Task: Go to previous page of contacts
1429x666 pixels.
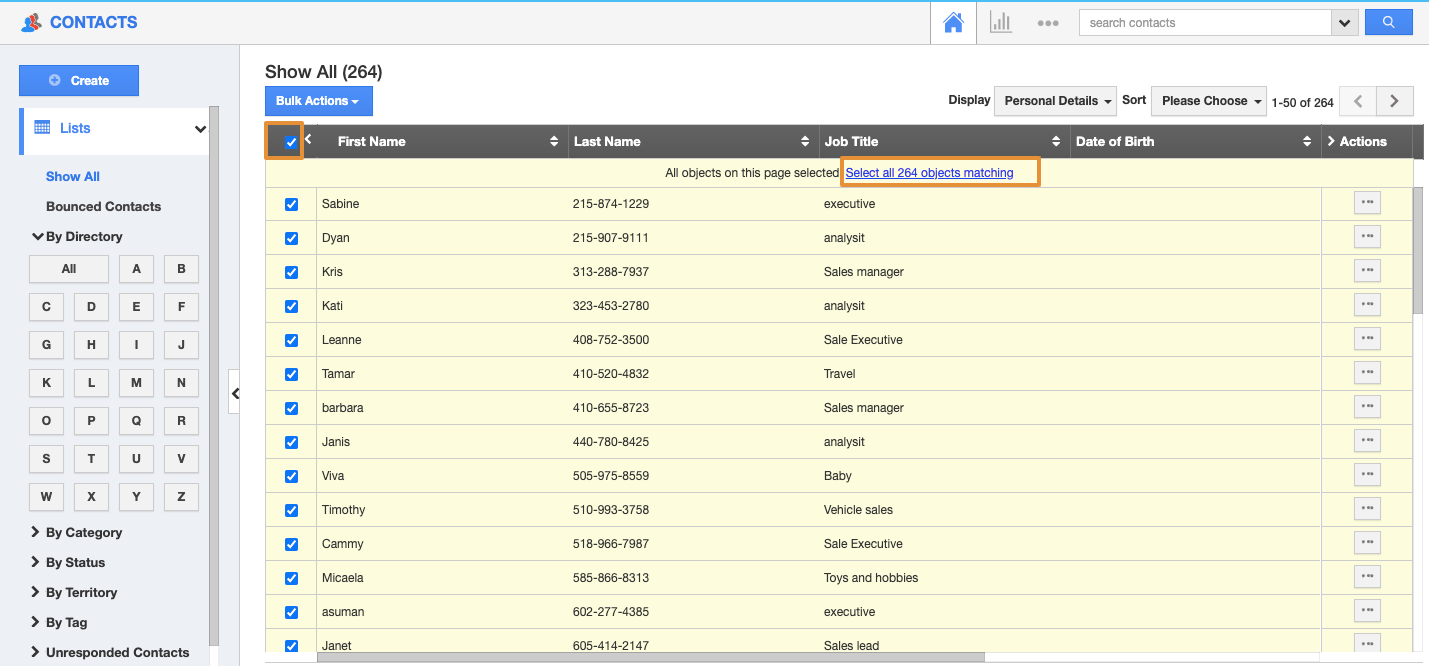Action: point(1357,101)
